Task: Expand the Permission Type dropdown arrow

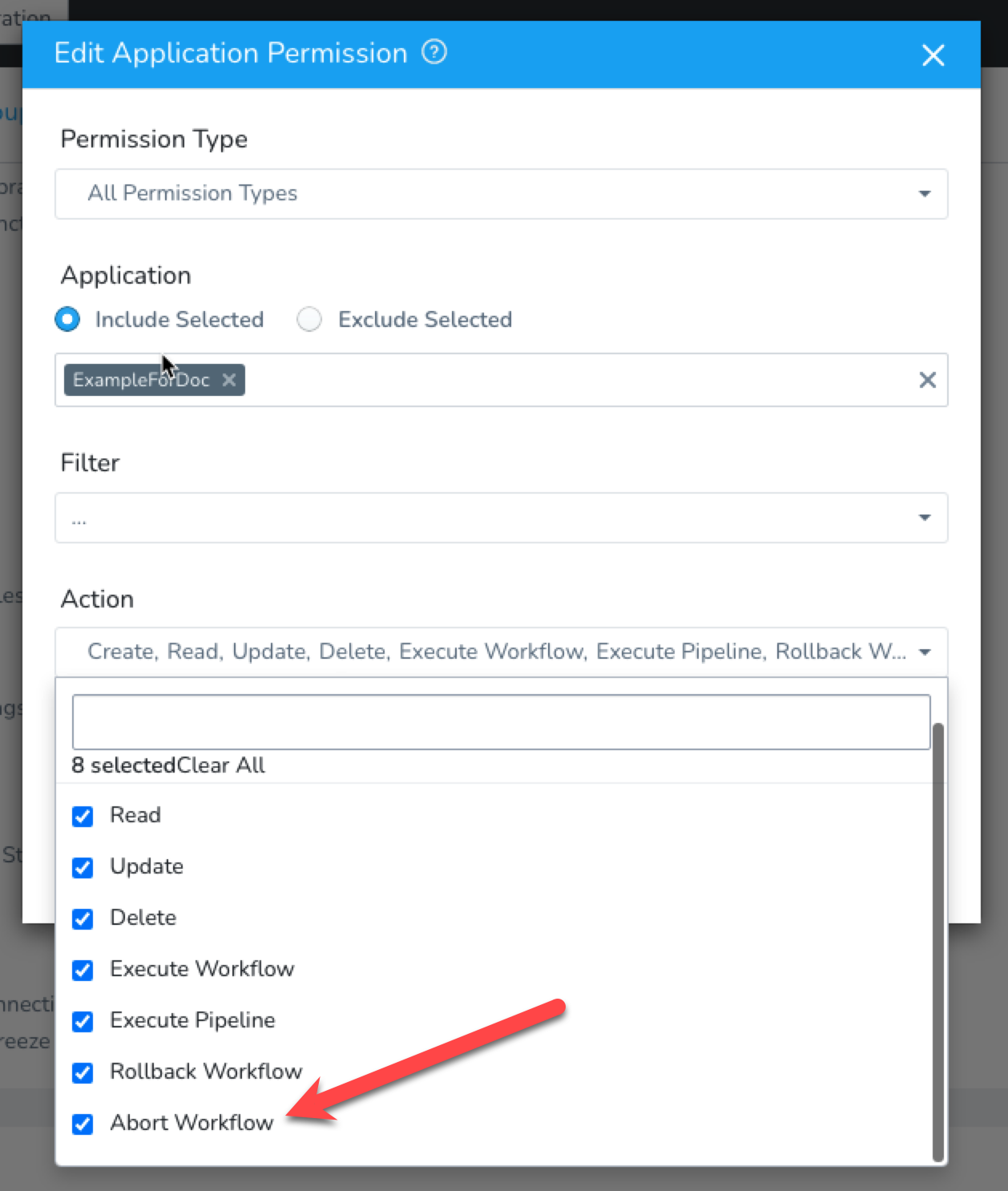Action: coord(925,194)
